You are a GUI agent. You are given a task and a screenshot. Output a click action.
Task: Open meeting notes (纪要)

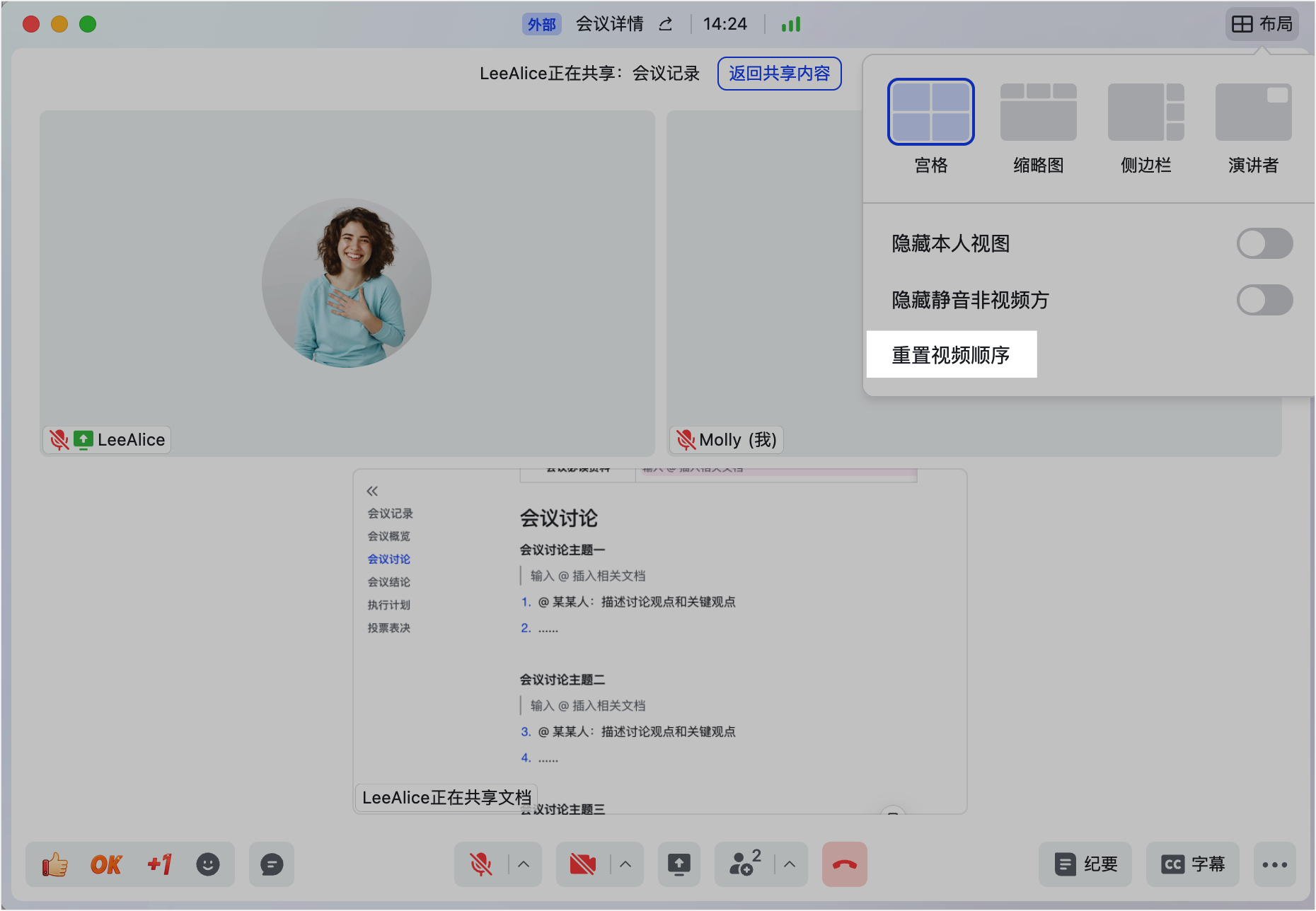[x=1085, y=864]
